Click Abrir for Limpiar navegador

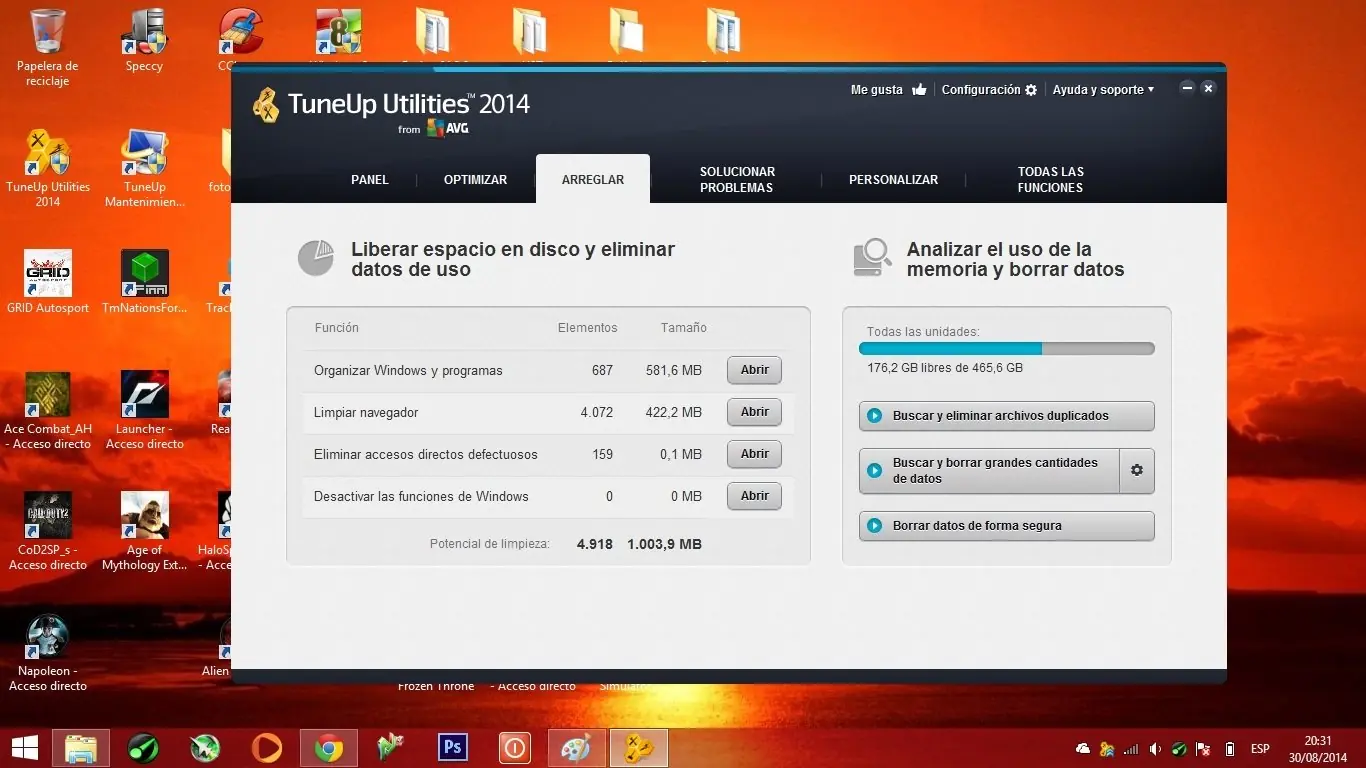pos(754,412)
